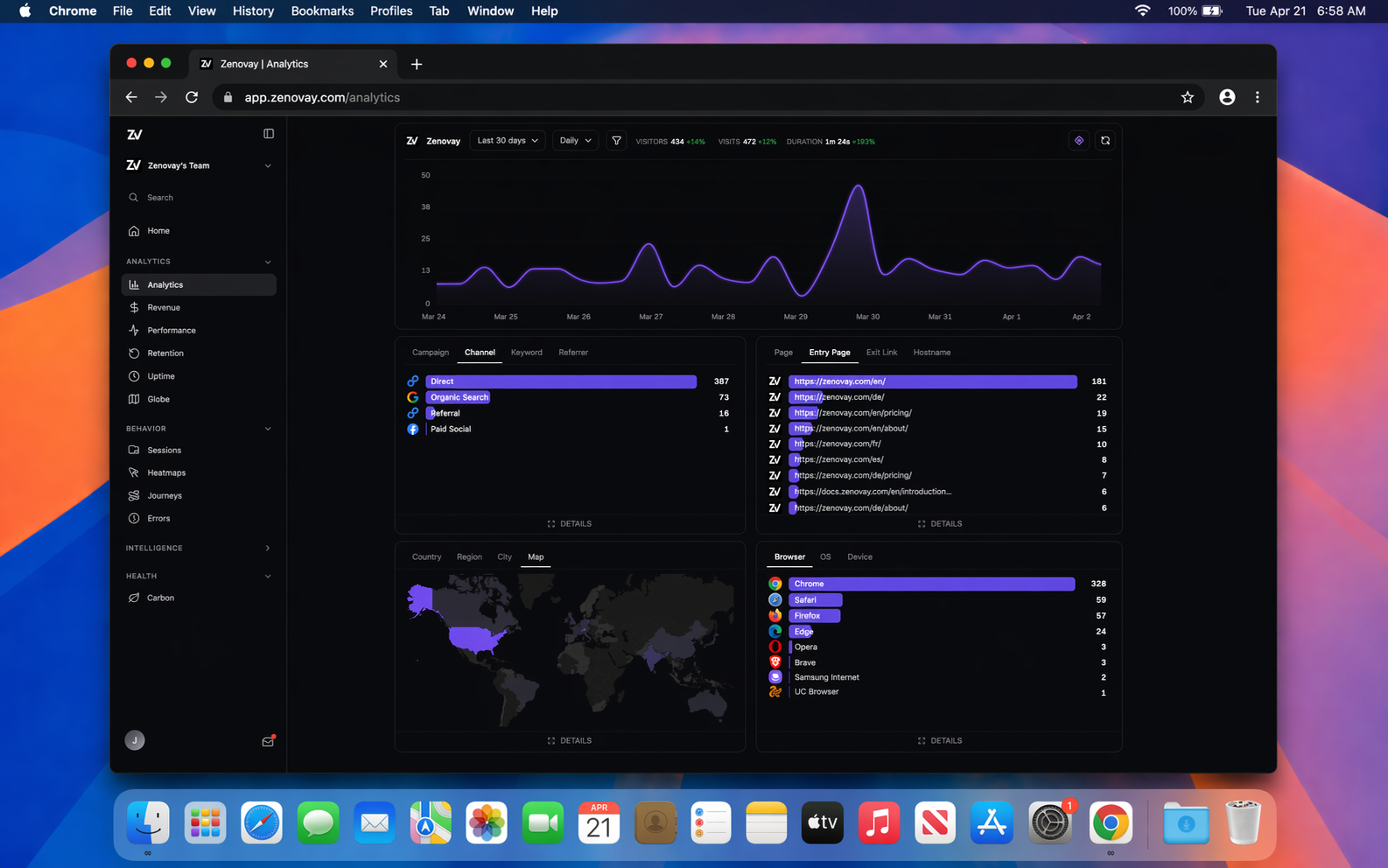Viewport: 1388px width, 868px height.
Task: Click the sidebar Search field
Action: click(199, 198)
